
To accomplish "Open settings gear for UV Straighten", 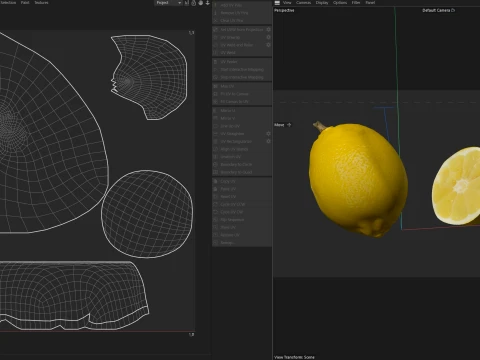I will click(268, 134).
